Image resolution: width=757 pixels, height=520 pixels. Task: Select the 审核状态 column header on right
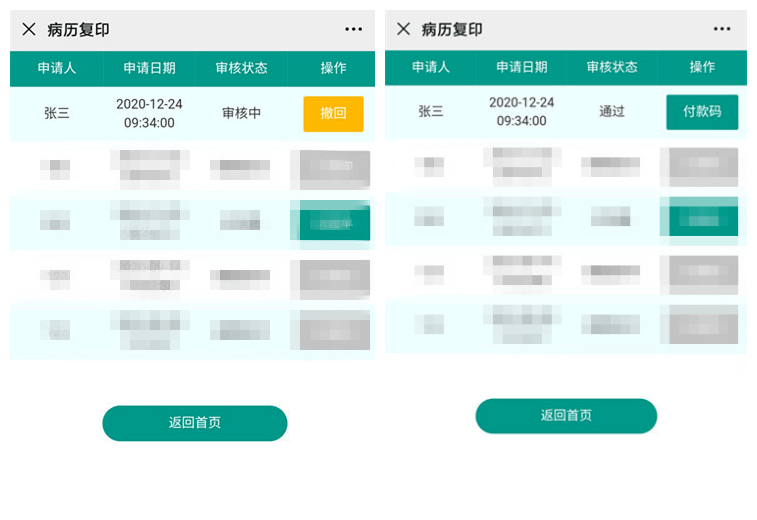tap(612, 67)
